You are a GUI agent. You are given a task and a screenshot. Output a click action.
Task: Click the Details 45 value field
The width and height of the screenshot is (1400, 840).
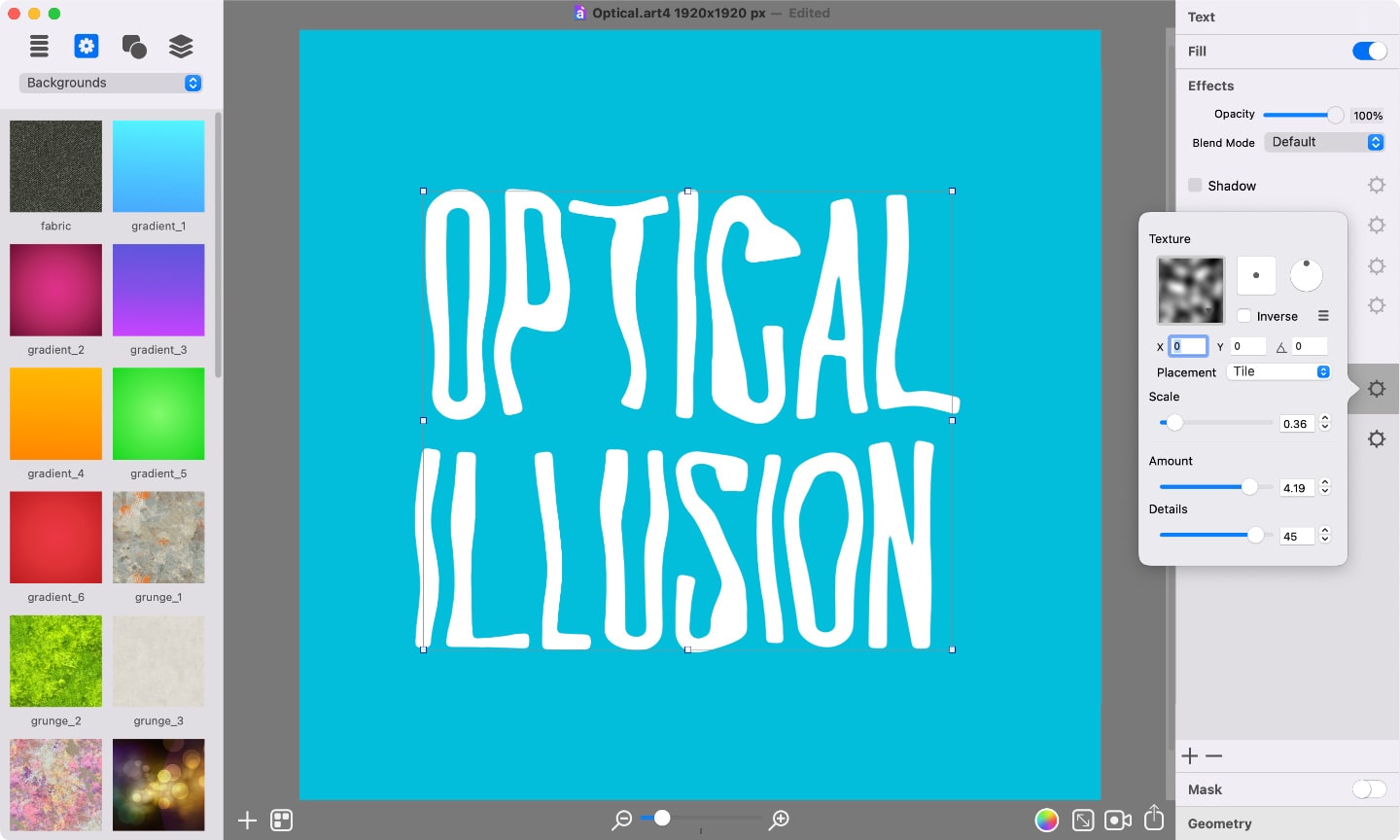click(1297, 537)
